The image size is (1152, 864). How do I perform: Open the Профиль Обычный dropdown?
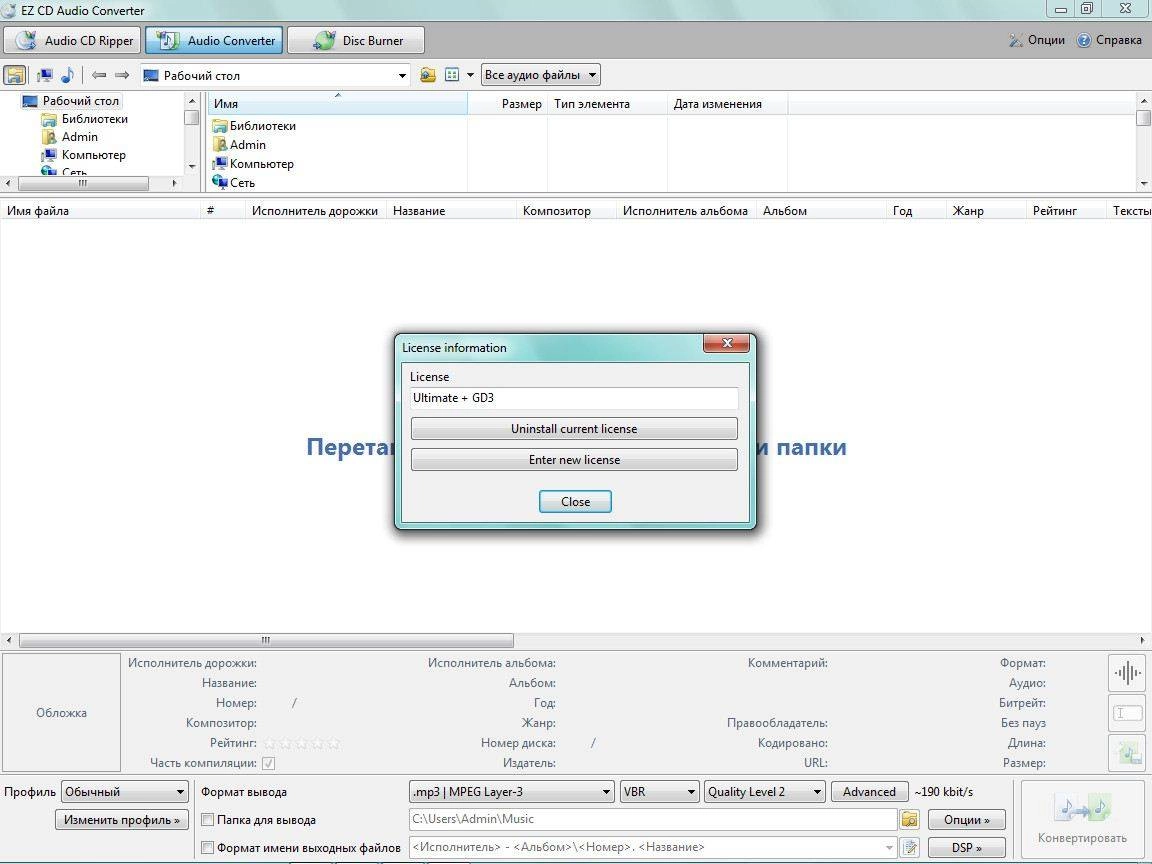[x=125, y=792]
